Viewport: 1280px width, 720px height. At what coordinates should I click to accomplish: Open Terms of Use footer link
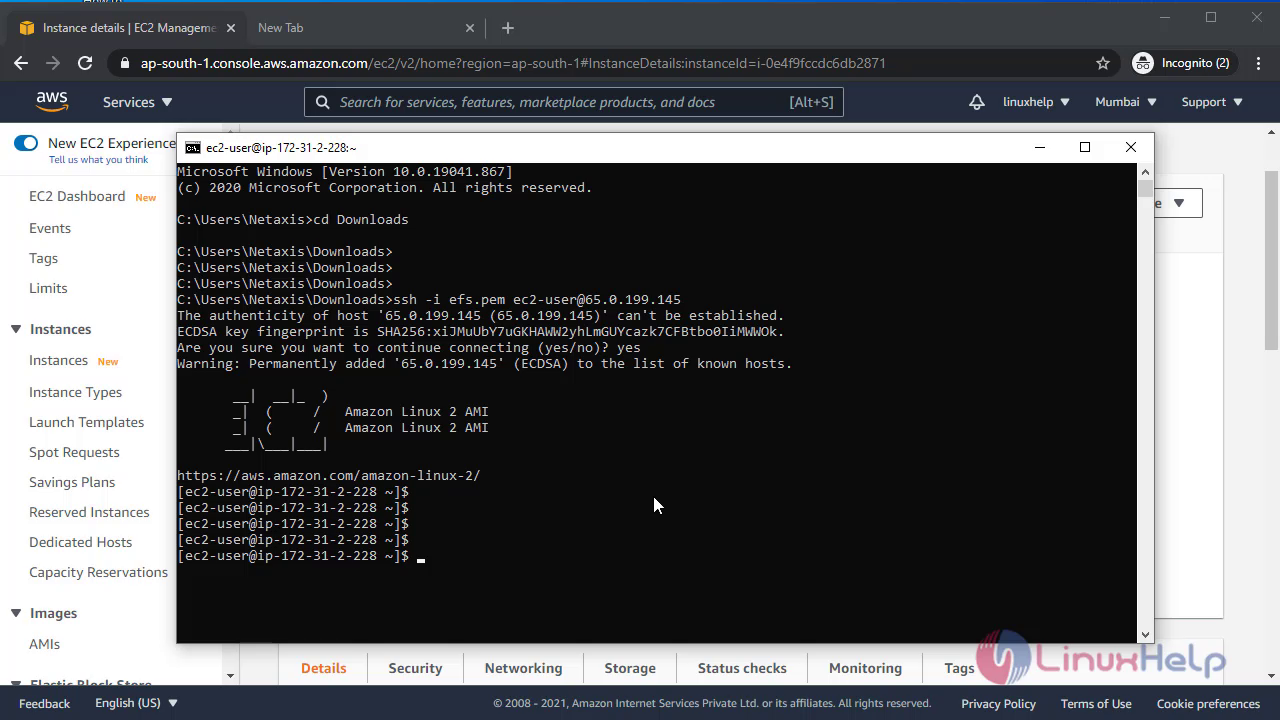[1096, 703]
